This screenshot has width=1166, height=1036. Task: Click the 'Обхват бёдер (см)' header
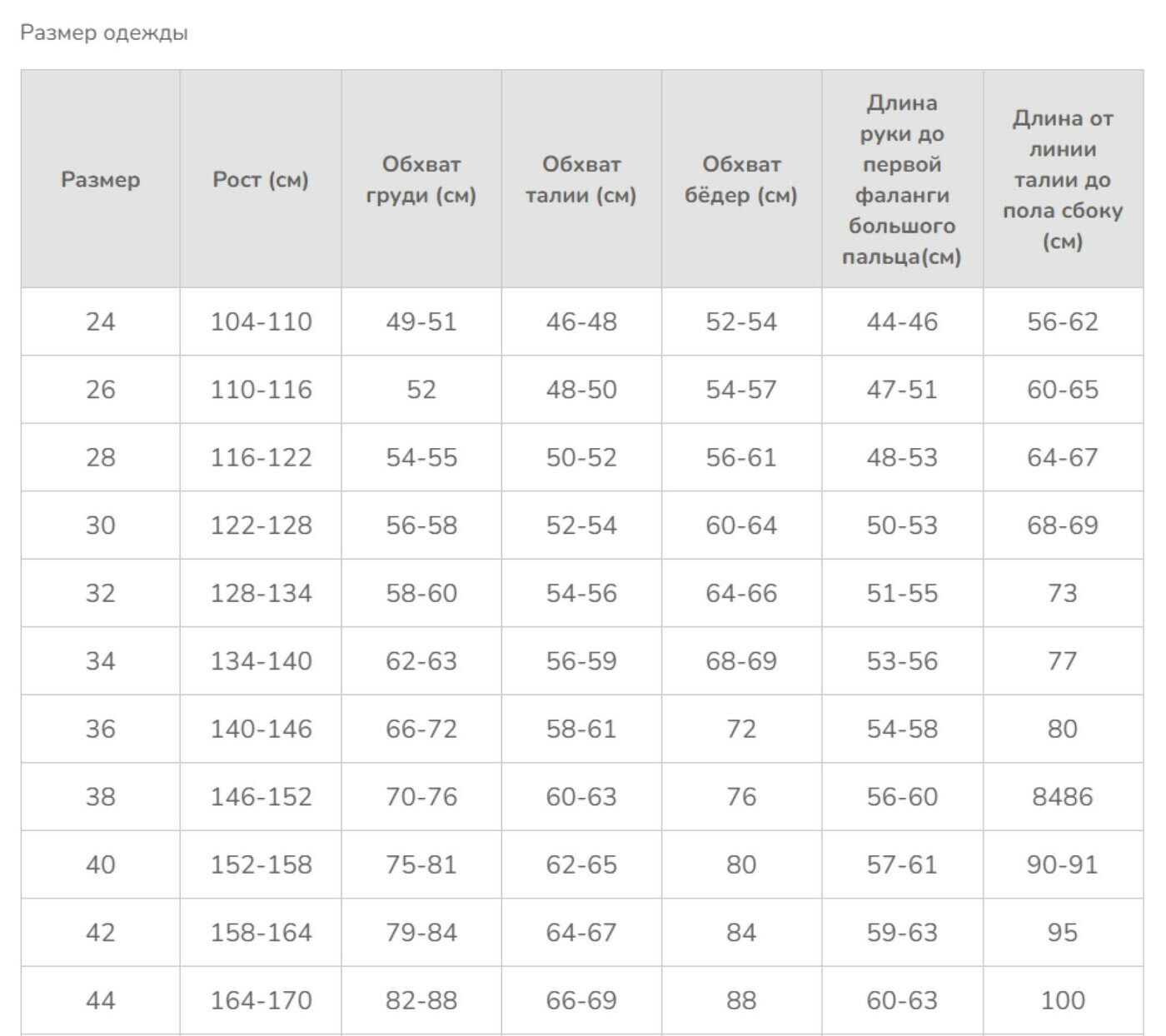point(741,180)
